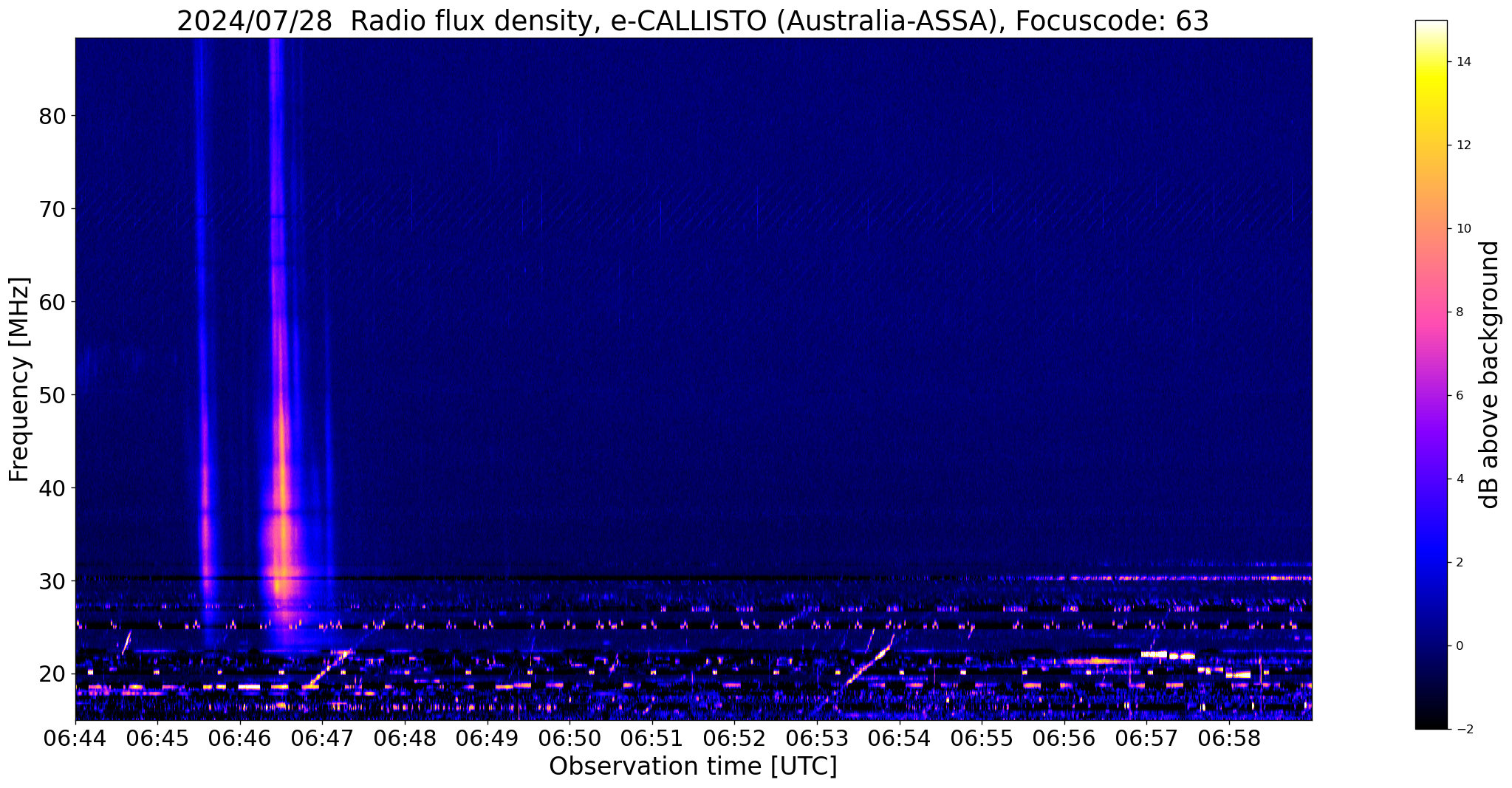Click the 'Frequency [MHz]' axis label
Image resolution: width=1512 pixels, height=788 pixels.
click(20, 380)
